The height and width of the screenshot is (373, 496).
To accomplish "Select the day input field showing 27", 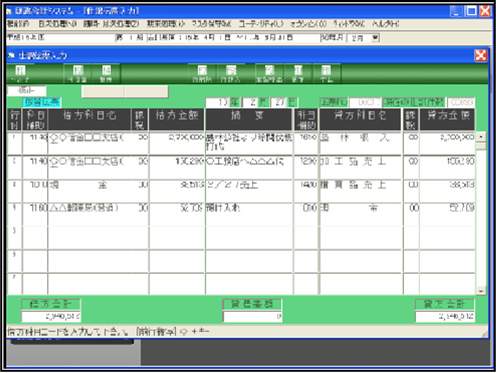I will click(x=280, y=102).
